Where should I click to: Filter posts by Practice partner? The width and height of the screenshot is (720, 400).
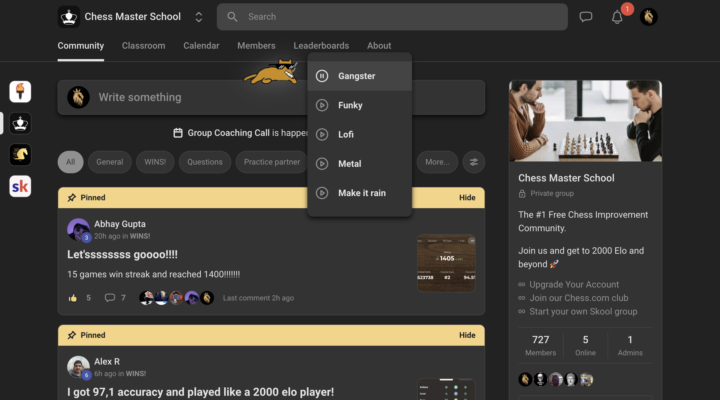[271, 162]
